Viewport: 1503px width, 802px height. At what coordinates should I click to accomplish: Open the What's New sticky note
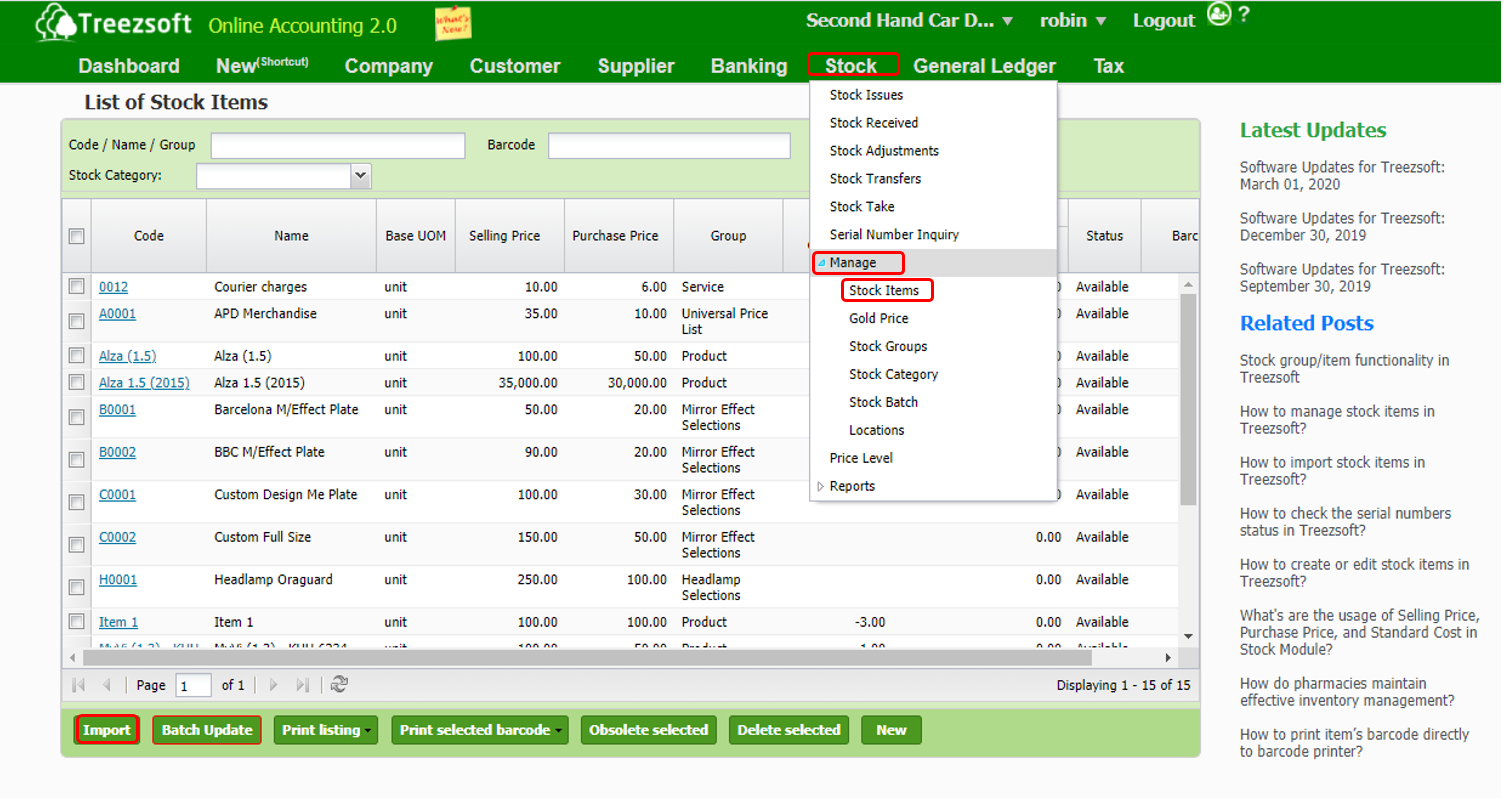tap(453, 24)
